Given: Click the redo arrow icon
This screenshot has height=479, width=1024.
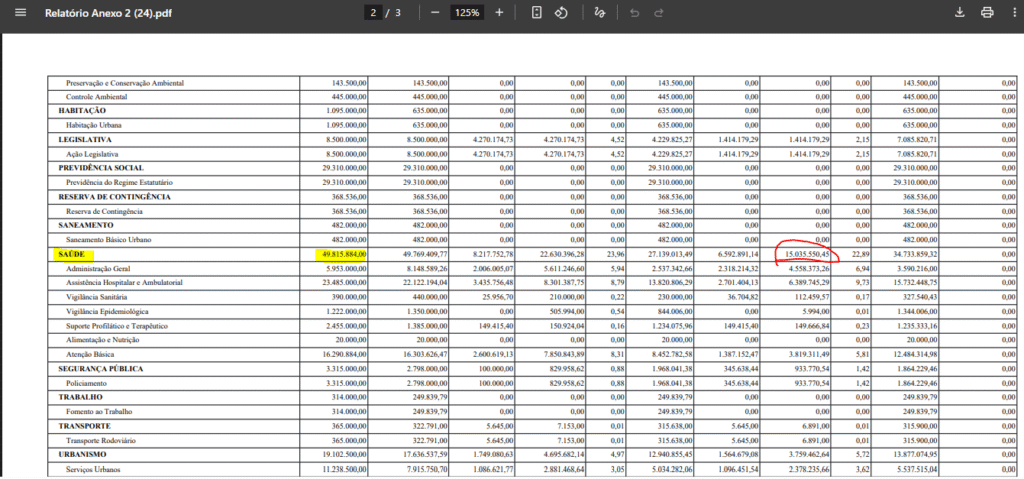Looking at the screenshot, I should pos(658,12).
